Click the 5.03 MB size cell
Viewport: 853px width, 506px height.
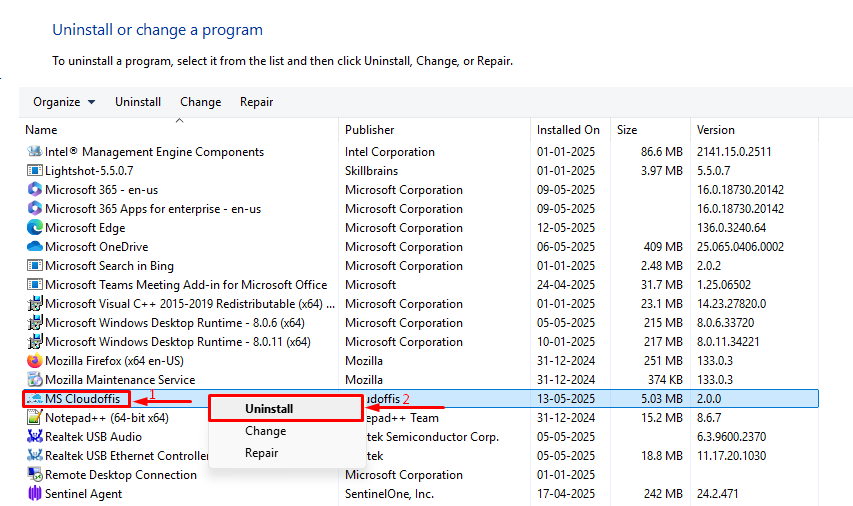click(662, 399)
